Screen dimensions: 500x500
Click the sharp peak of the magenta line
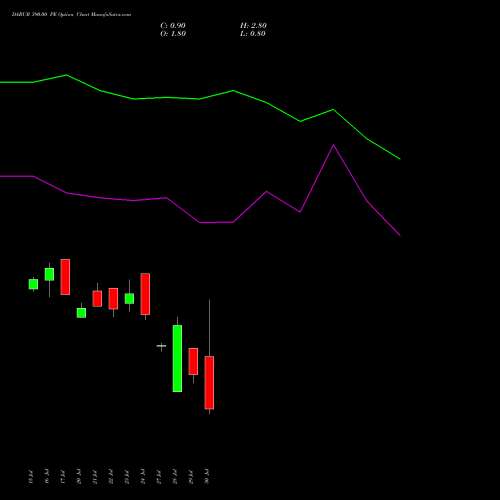point(333,145)
